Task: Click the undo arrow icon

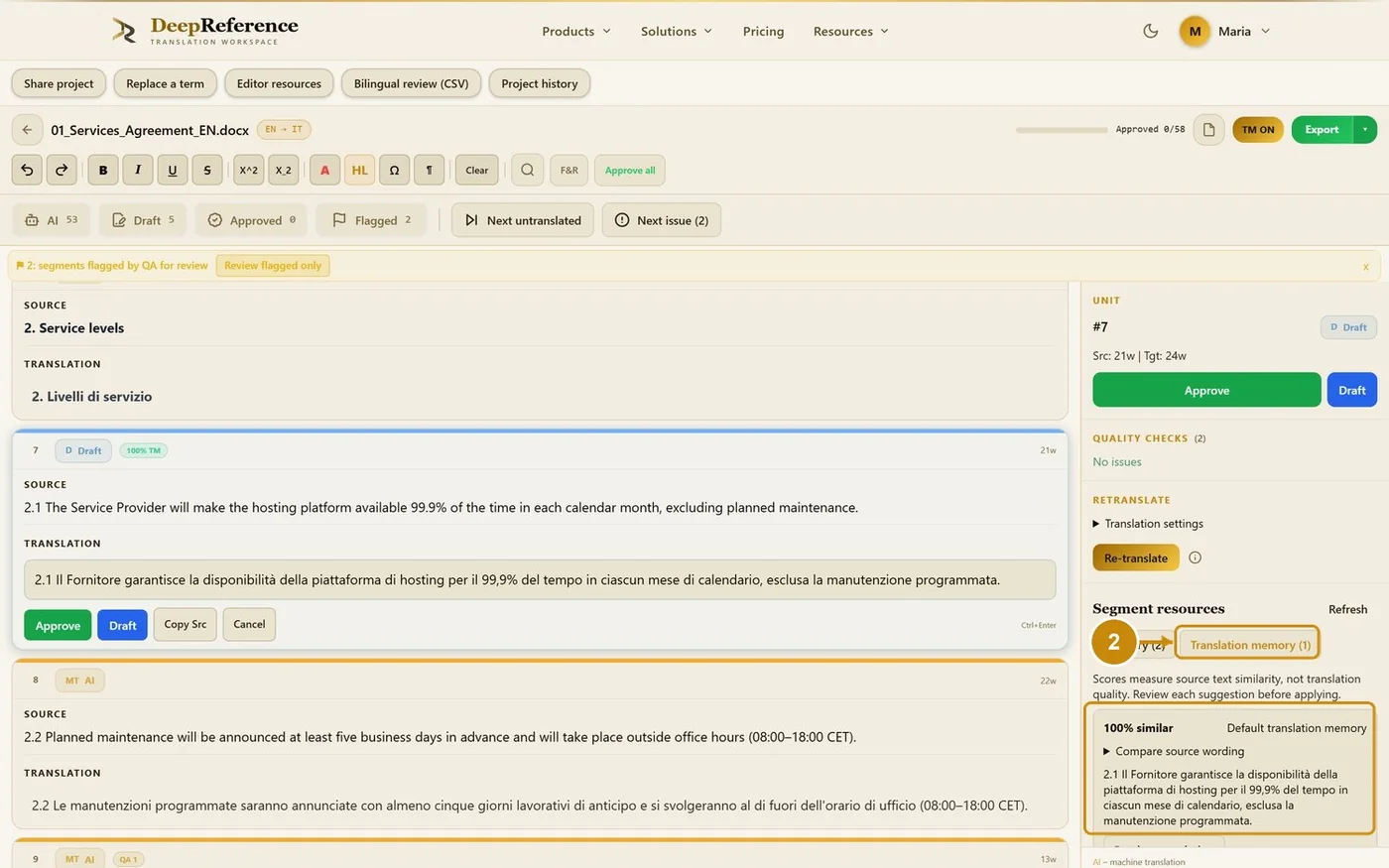Action: point(27,170)
